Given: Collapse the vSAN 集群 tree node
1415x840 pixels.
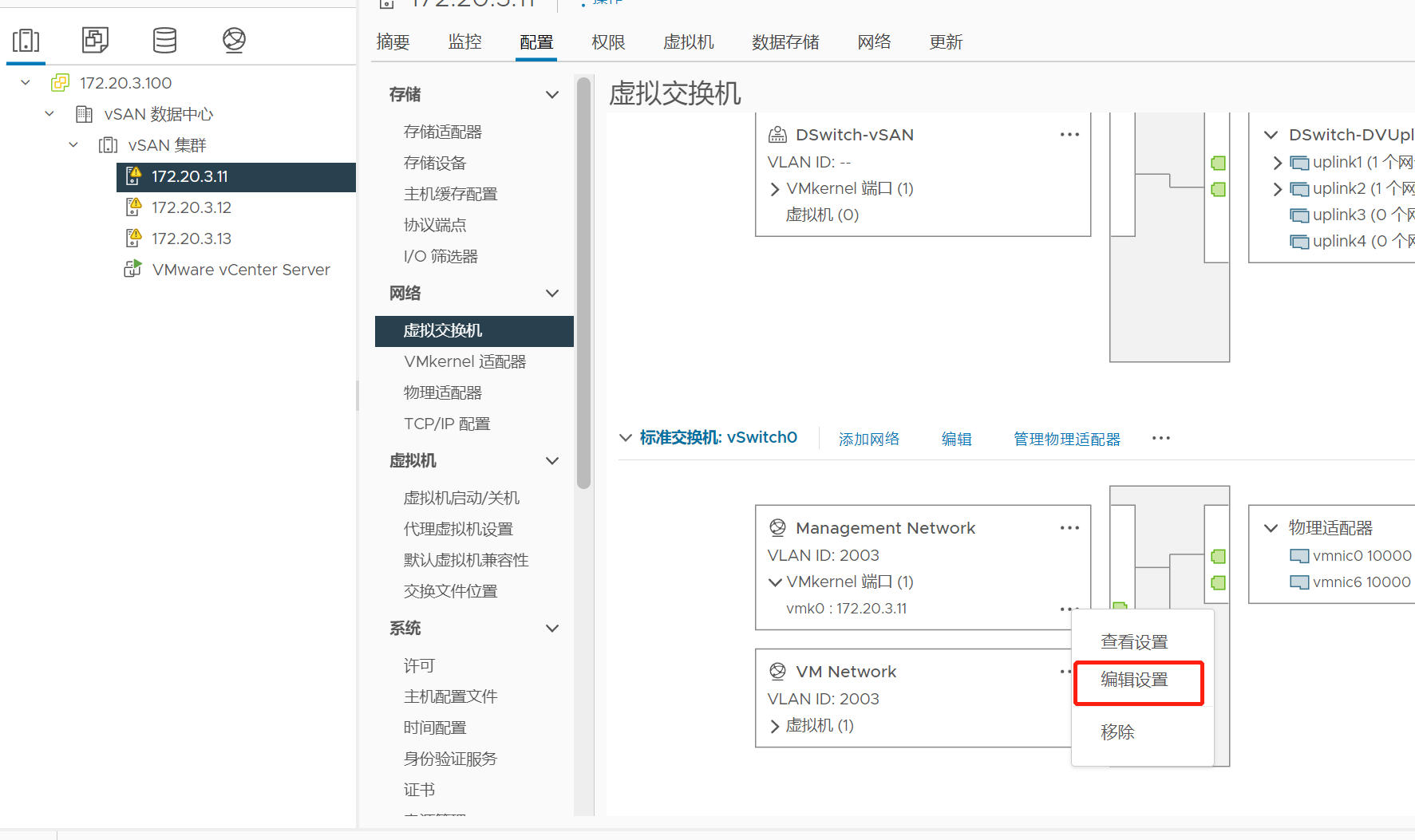Looking at the screenshot, I should tap(73, 145).
